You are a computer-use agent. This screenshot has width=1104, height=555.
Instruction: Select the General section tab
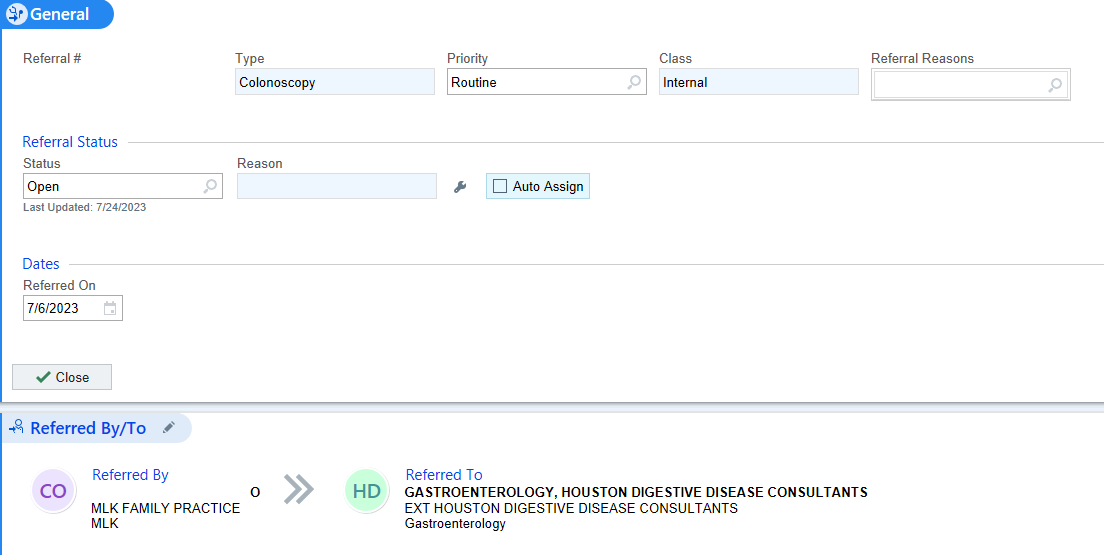click(x=57, y=14)
